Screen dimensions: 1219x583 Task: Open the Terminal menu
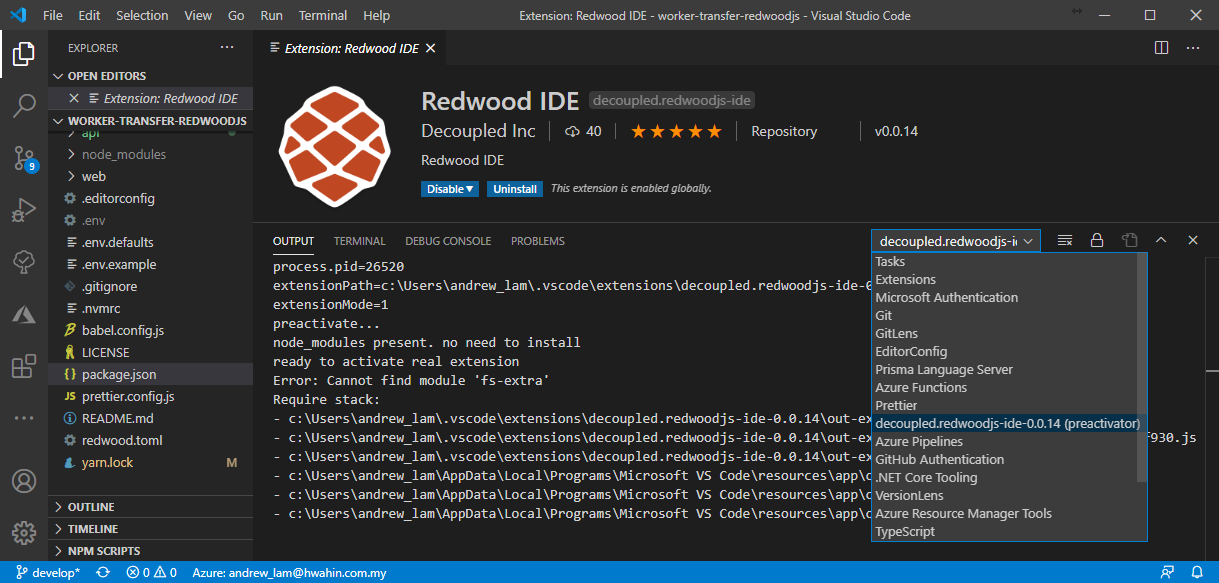pyautogui.click(x=323, y=15)
